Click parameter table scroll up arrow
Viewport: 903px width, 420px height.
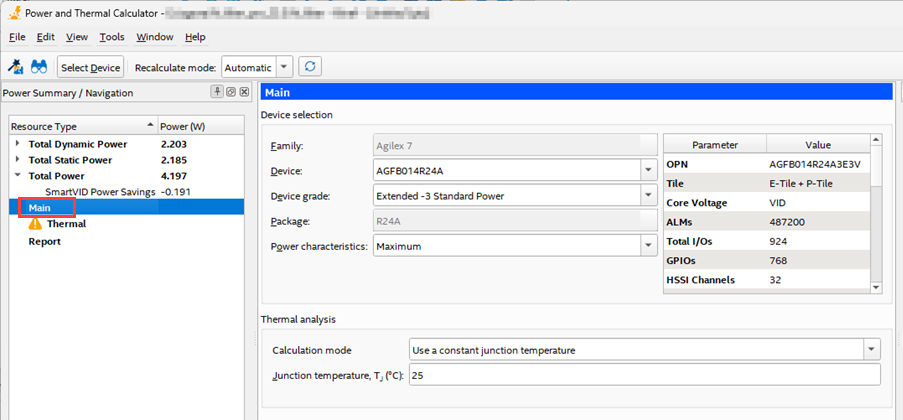pos(876,139)
